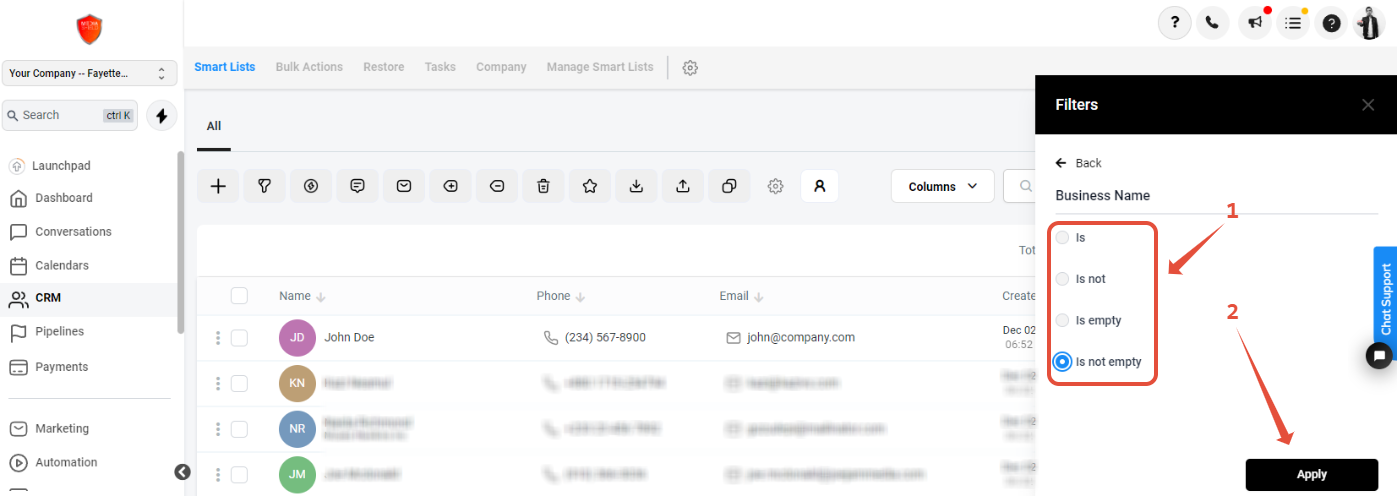This screenshot has width=1397, height=496.
Task: Check the checkbox for JM contact row
Action: [x=239, y=474]
